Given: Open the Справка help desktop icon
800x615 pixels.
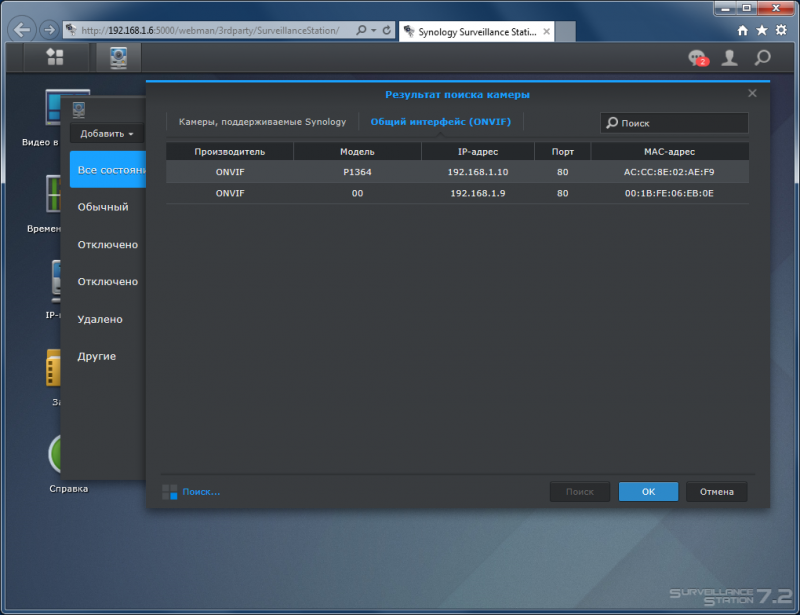Looking at the screenshot, I should click(68, 464).
